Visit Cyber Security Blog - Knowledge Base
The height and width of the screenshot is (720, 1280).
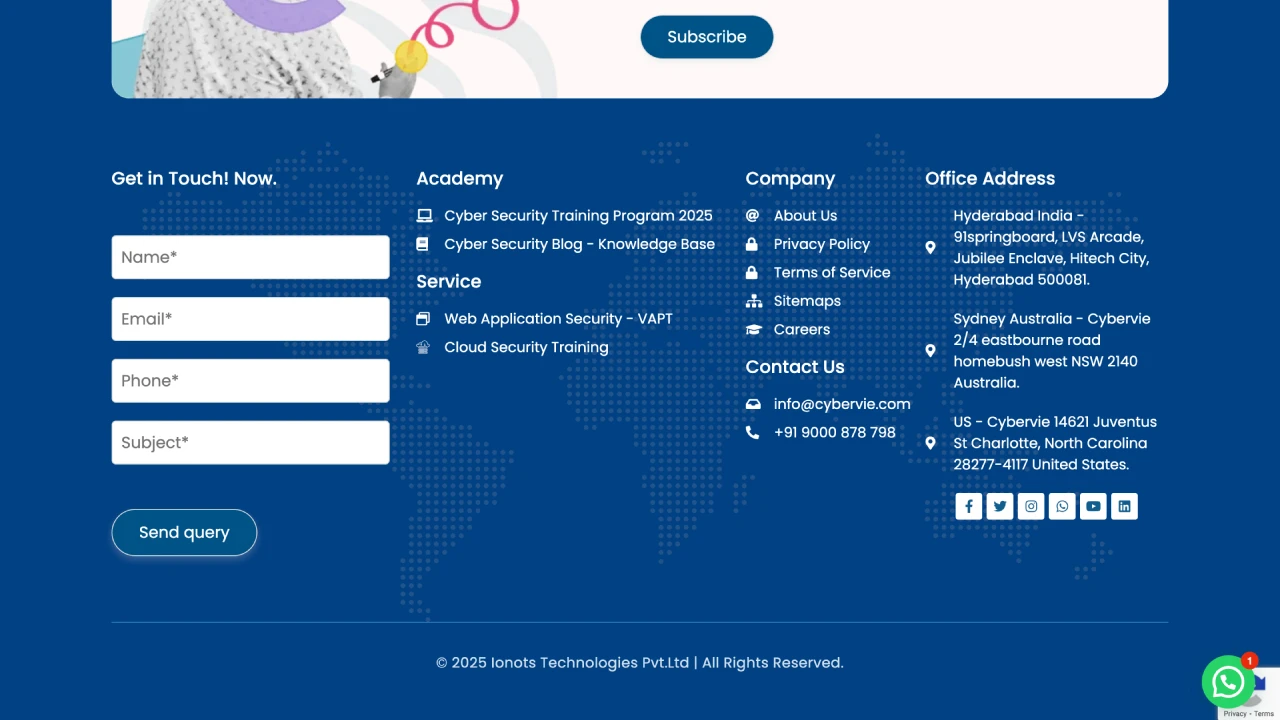click(579, 244)
